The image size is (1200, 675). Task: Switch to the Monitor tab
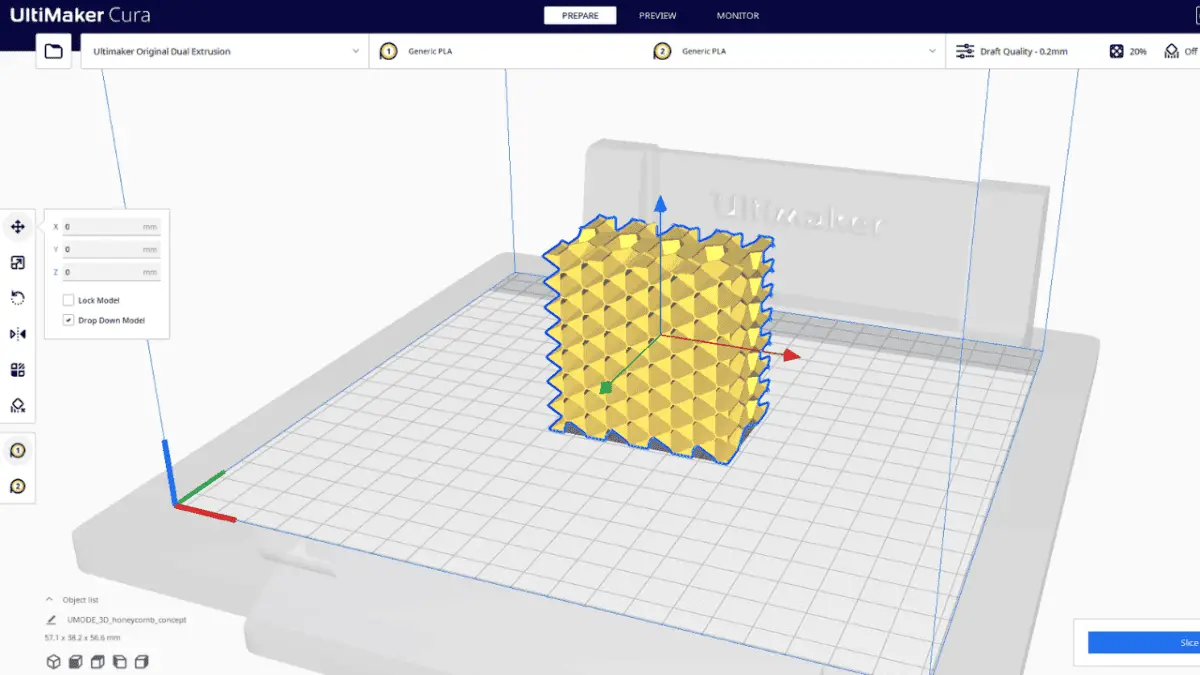coord(737,15)
